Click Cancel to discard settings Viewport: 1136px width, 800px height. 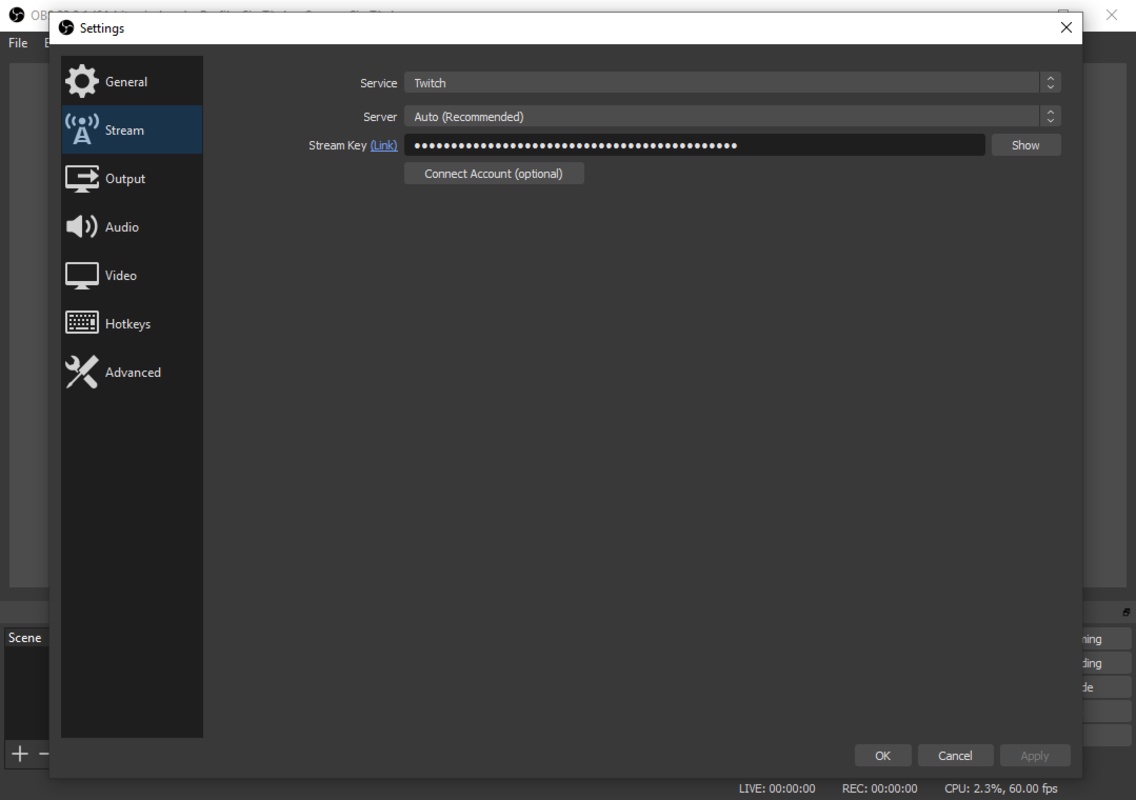click(x=956, y=755)
